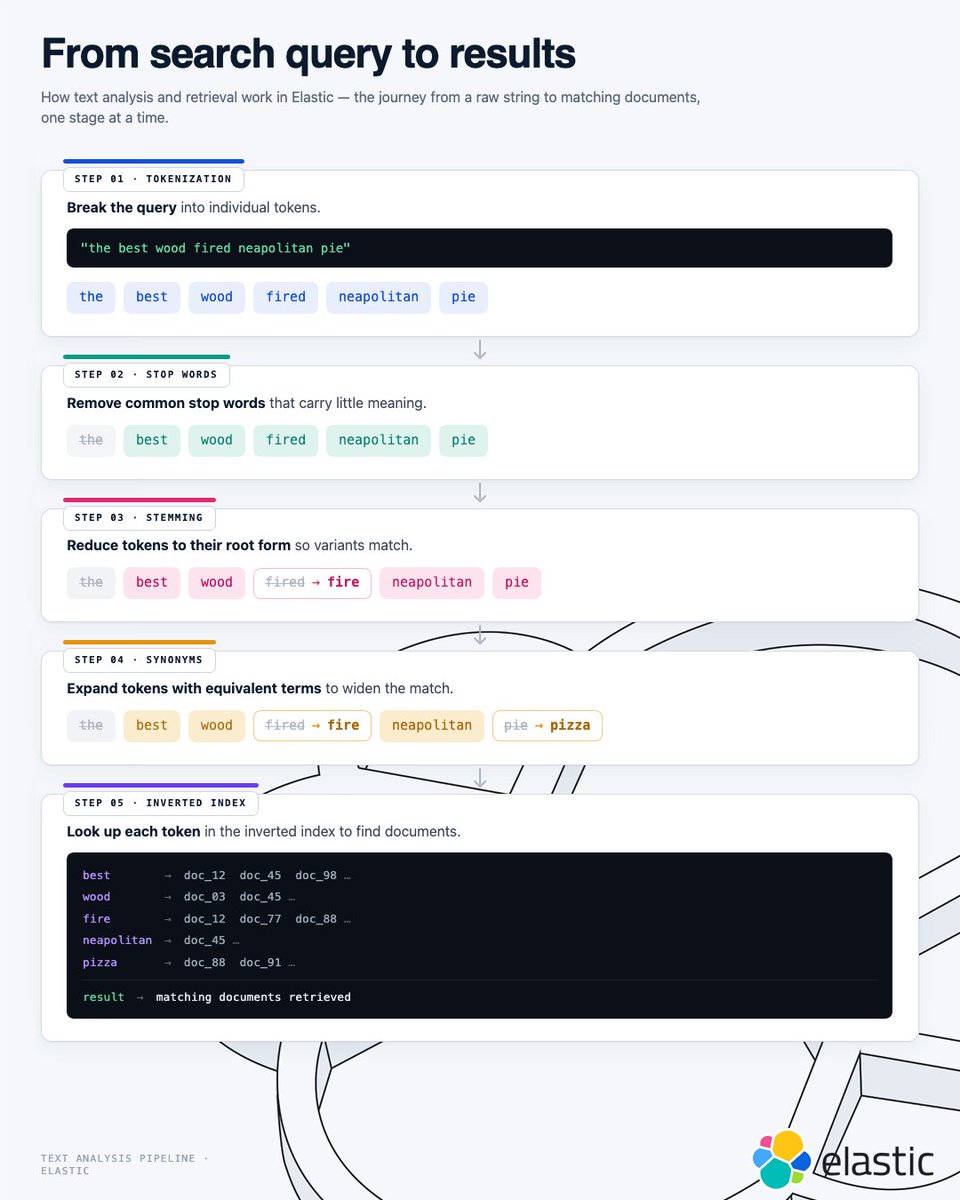Select the "neapolitan" chip in Tokenization step
Viewport: 960px width, 1200px height.
(379, 297)
